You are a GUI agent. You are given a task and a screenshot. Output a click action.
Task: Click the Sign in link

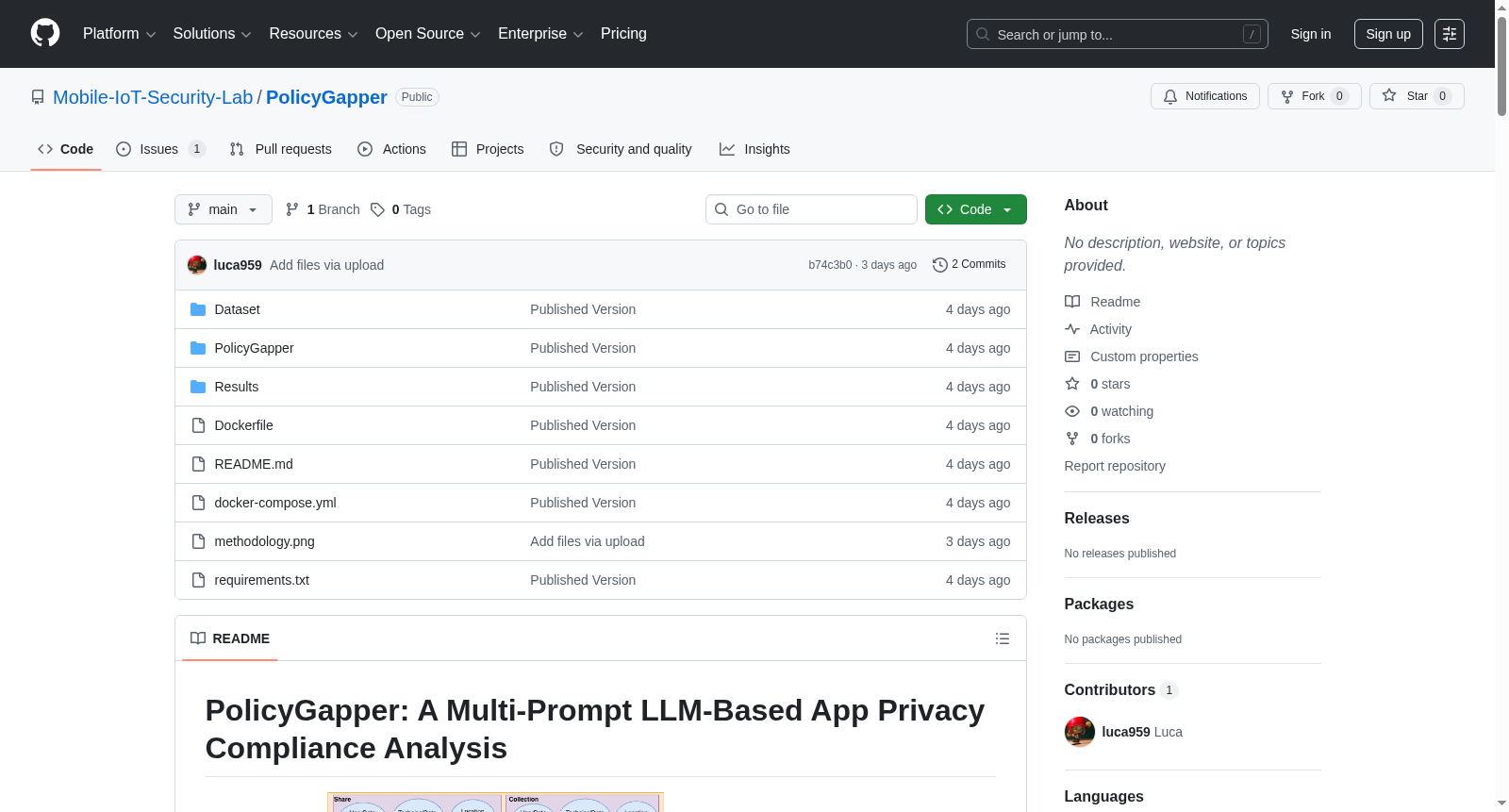click(x=1311, y=34)
